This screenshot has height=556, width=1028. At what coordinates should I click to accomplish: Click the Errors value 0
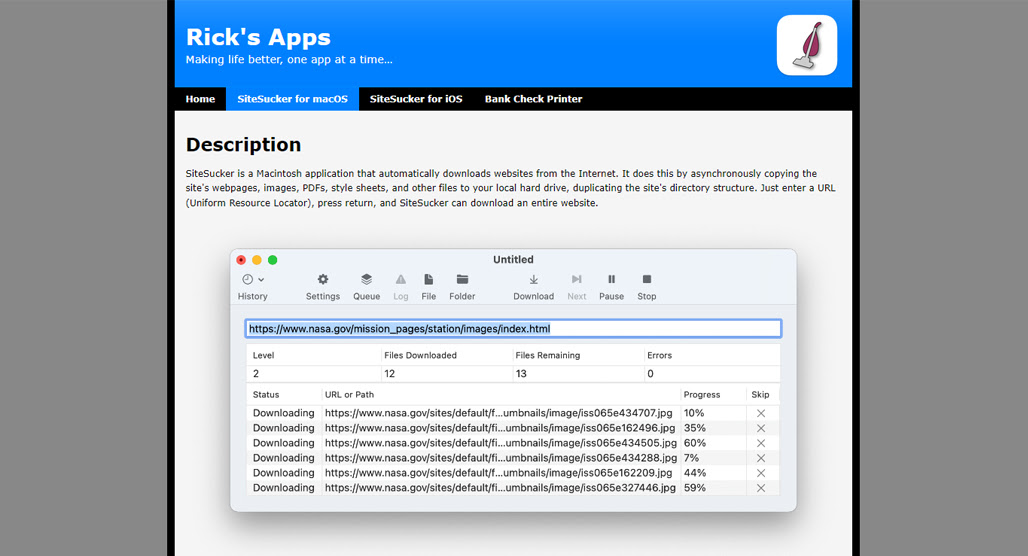click(650, 374)
